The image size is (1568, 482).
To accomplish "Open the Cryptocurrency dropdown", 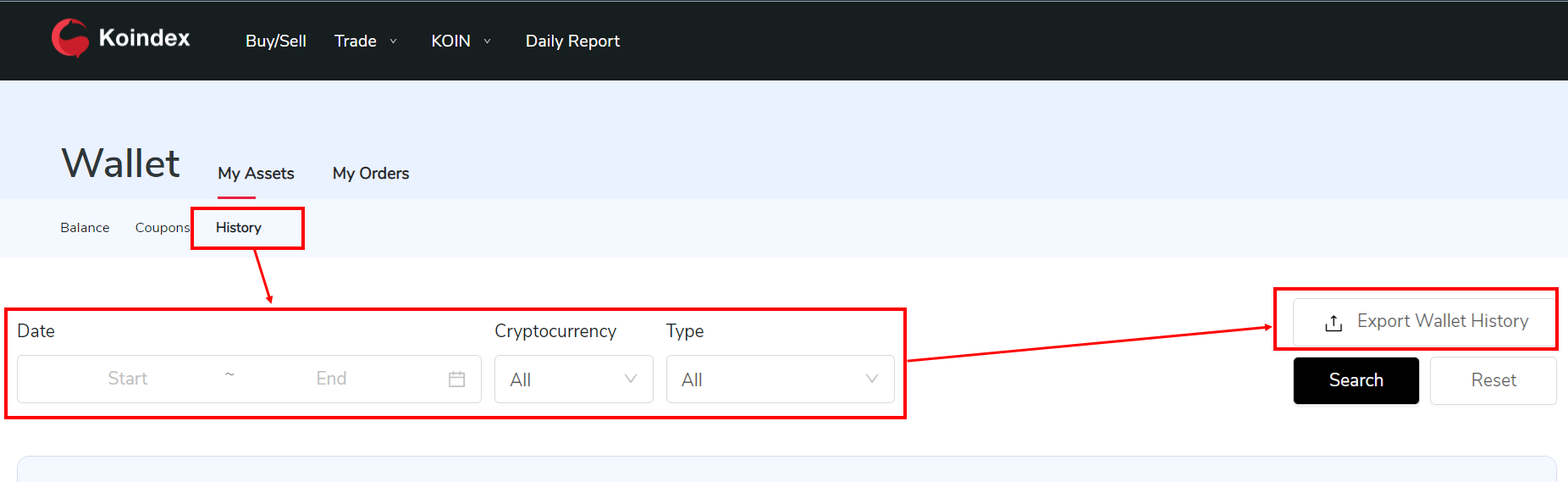I will (573, 380).
